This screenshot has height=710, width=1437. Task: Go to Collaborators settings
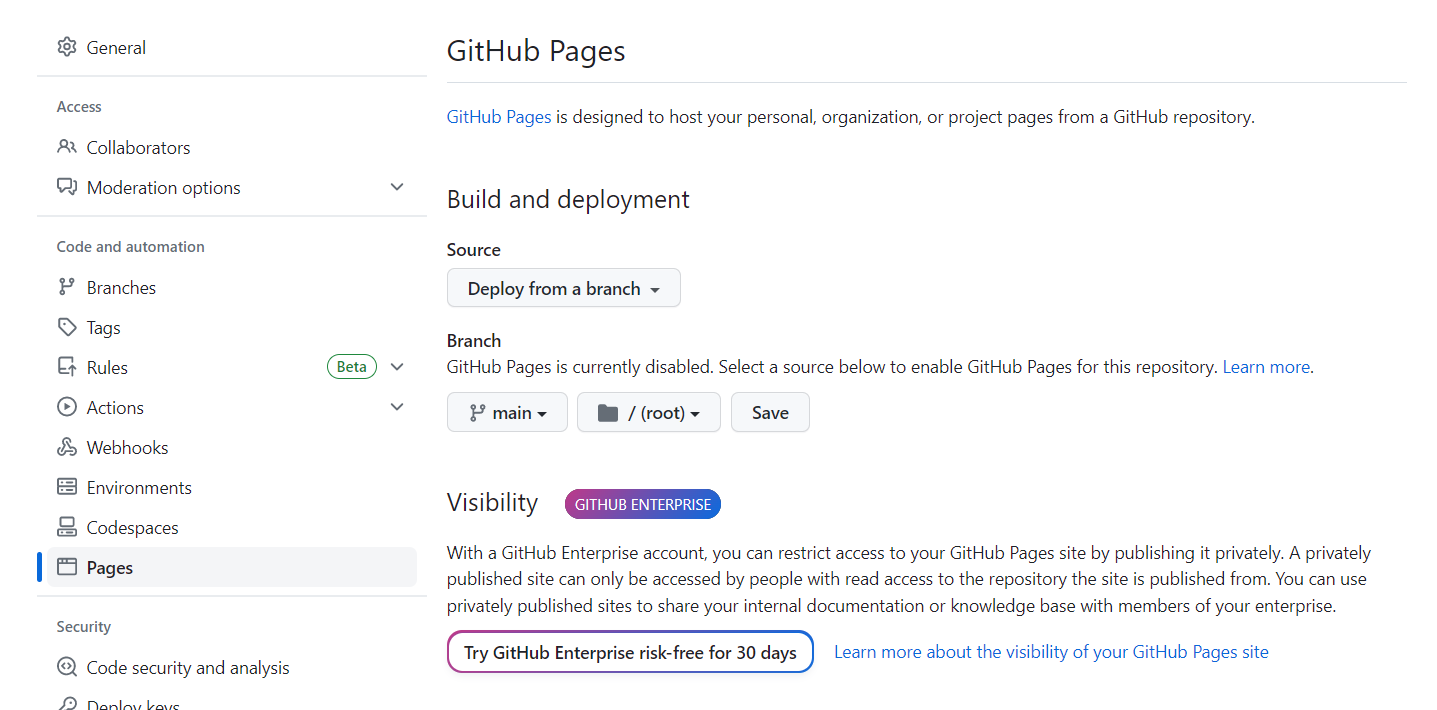pos(138,147)
